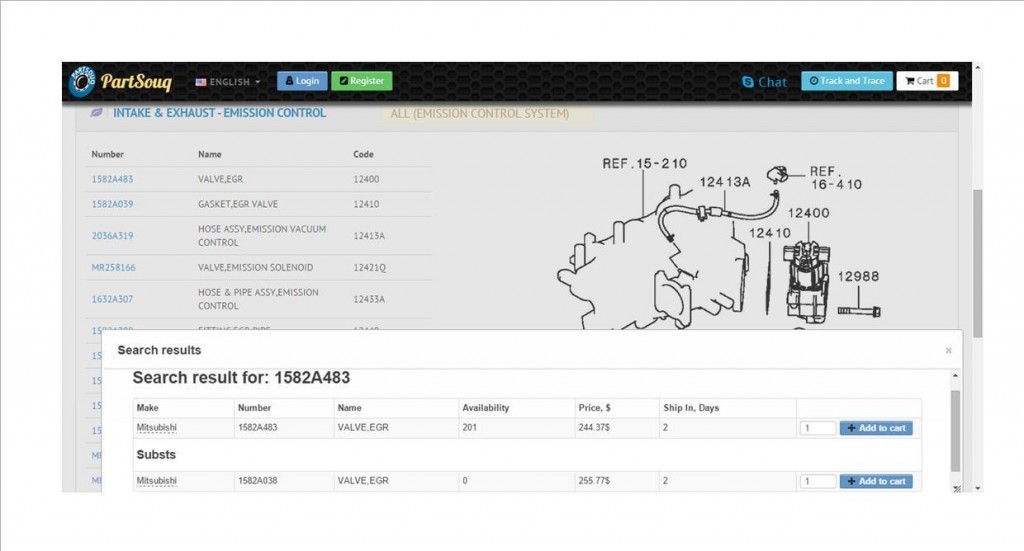
Task: Open part number MR258166 link
Action: 114,268
